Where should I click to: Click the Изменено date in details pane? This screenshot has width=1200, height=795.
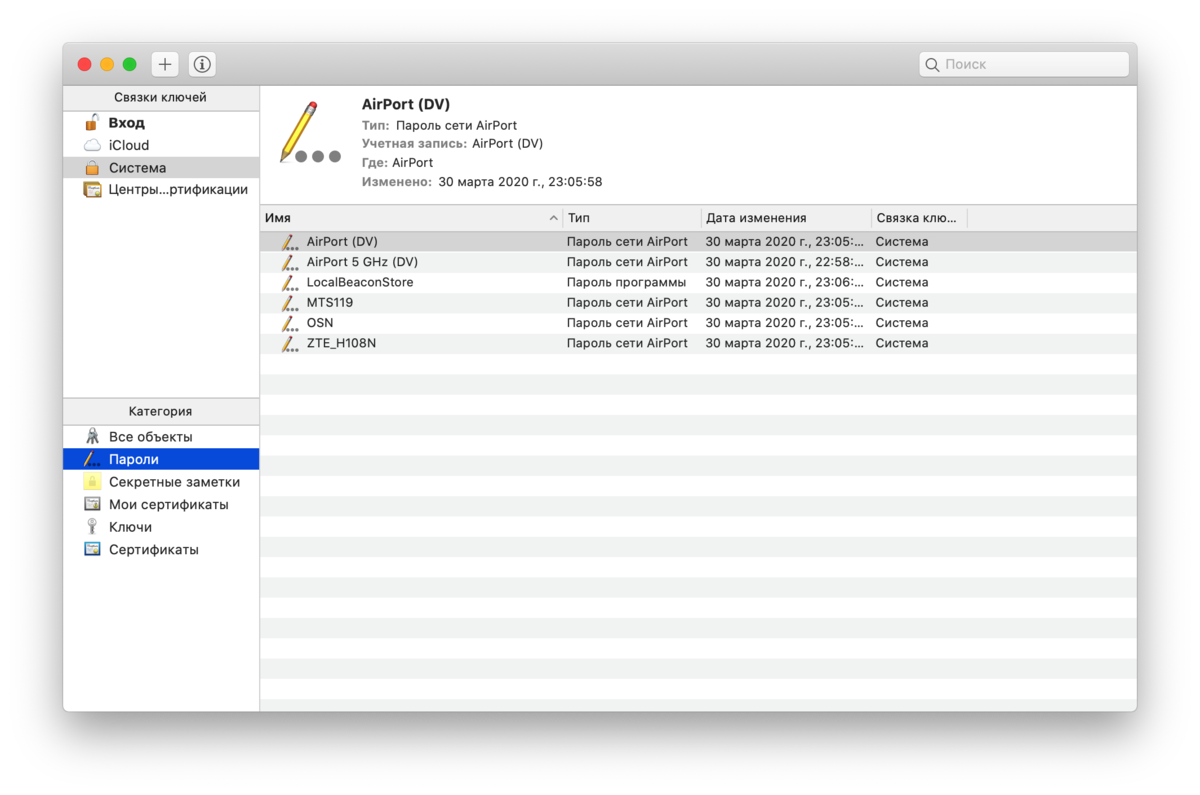click(x=520, y=182)
